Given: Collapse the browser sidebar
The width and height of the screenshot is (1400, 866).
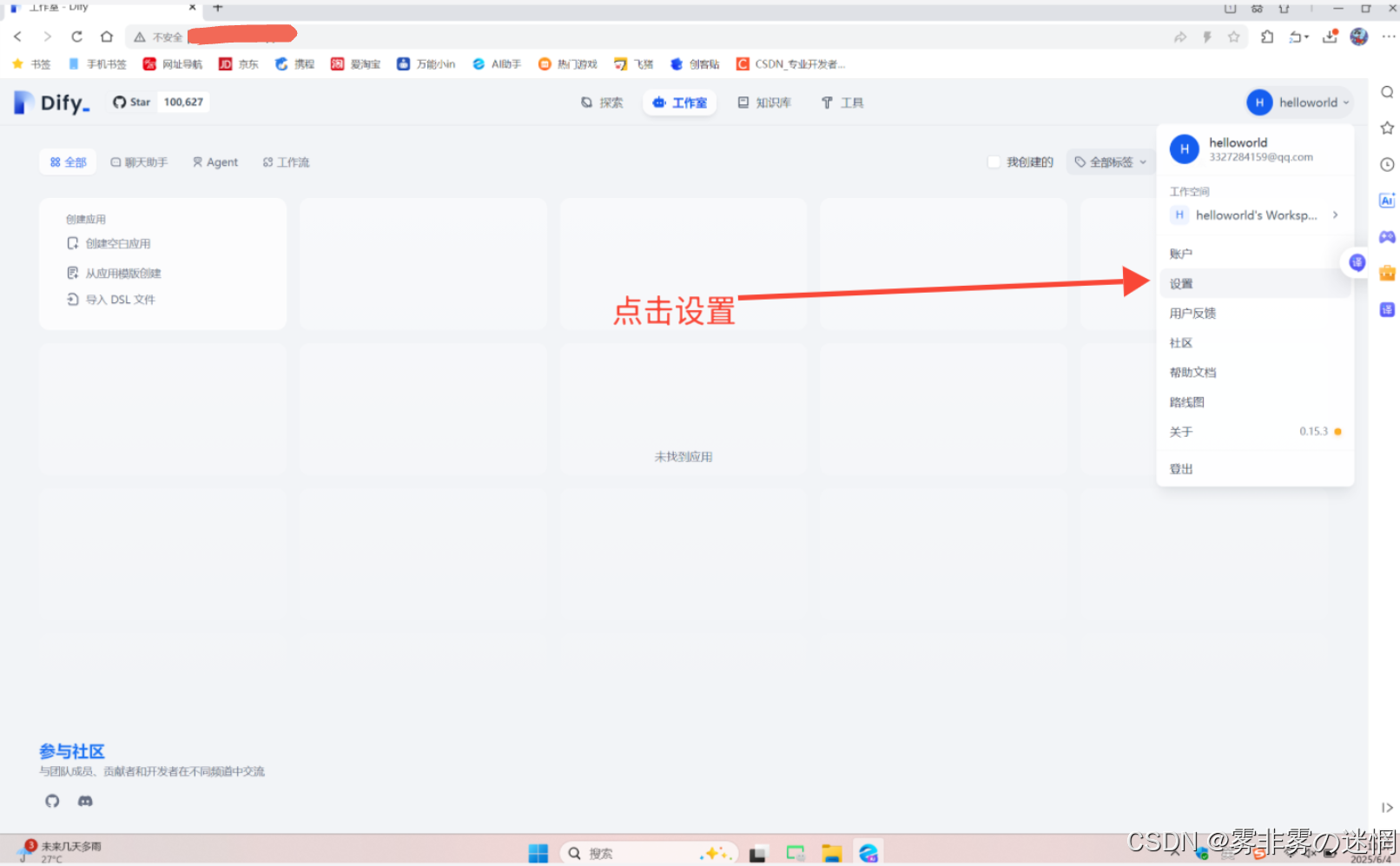Looking at the screenshot, I should point(1387,808).
